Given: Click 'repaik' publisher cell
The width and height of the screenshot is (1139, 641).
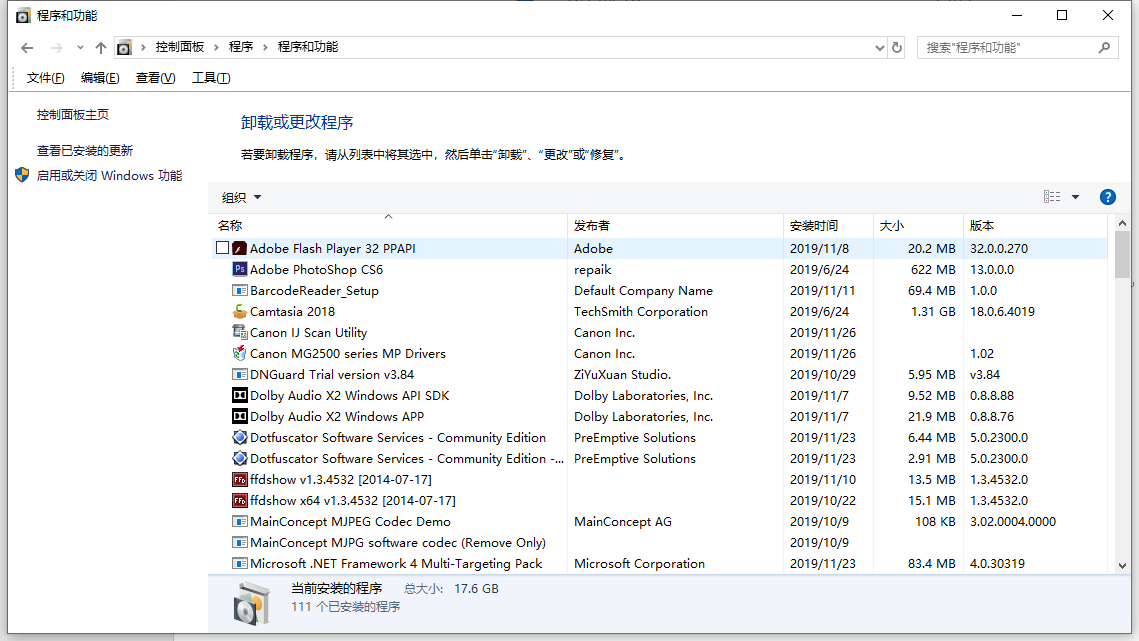Looking at the screenshot, I should [593, 270].
